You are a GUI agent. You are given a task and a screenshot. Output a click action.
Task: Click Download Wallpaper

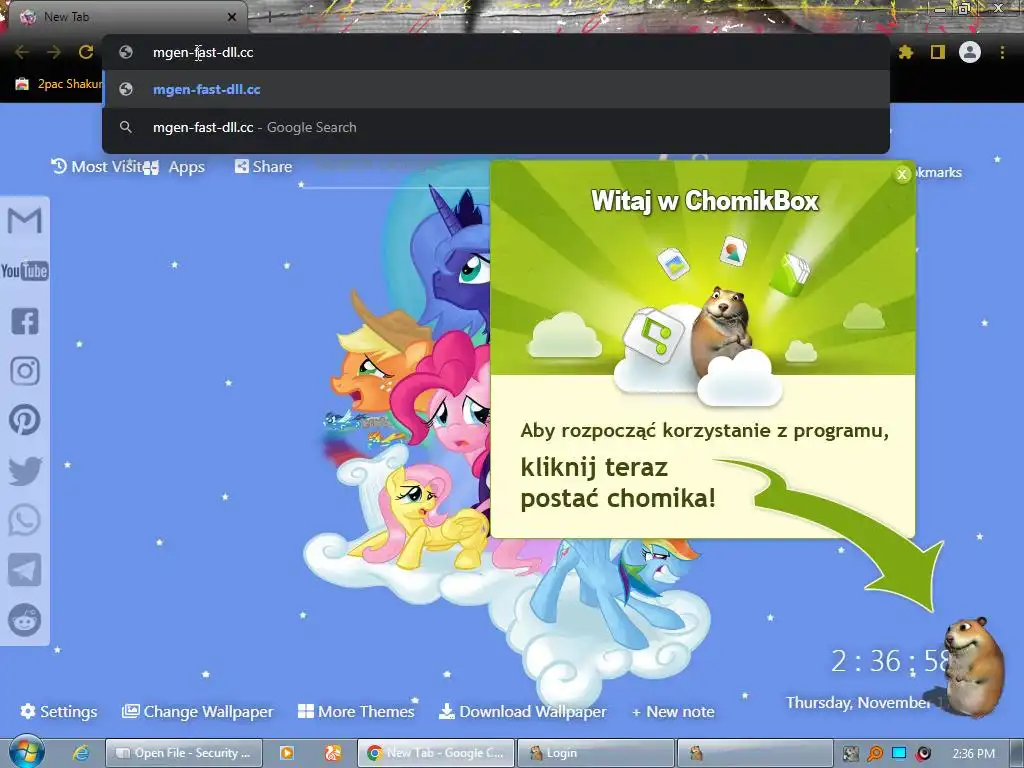pos(522,711)
